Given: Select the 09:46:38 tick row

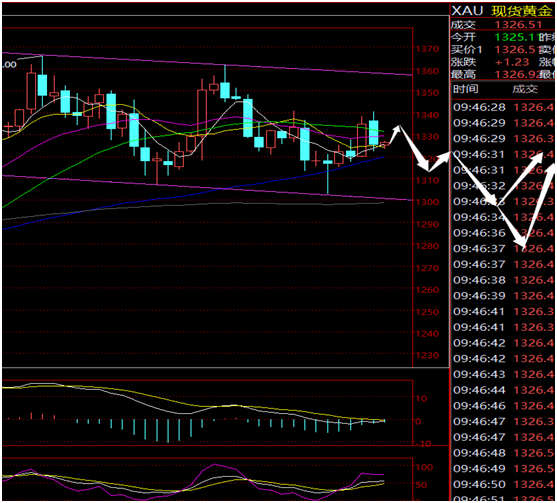Looking at the screenshot, I should coord(503,280).
